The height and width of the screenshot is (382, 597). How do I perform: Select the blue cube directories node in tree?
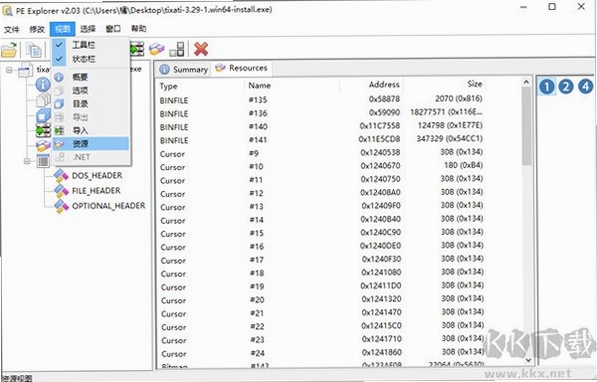43,115
